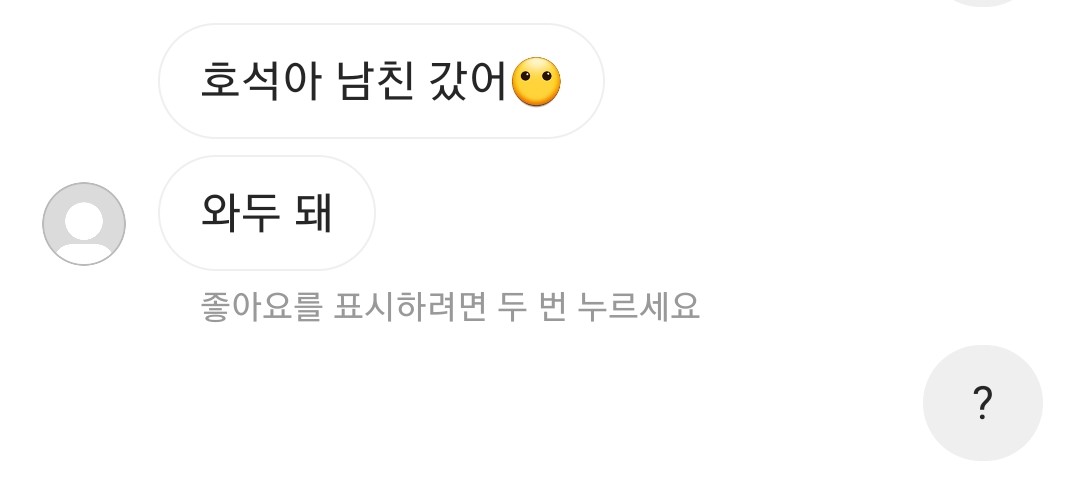This screenshot has height=481, width=1080.
Task: Tap the shoulders silhouette of the avatar
Action: point(84,253)
